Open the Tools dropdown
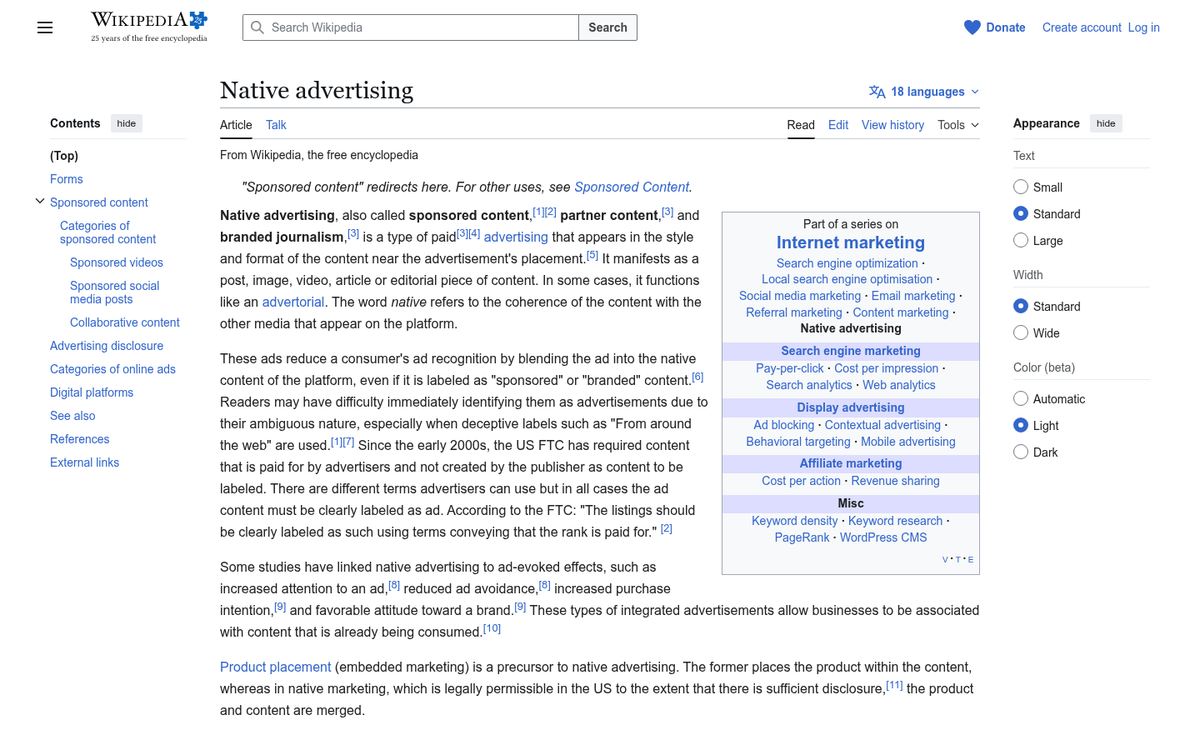 pyautogui.click(x=957, y=125)
